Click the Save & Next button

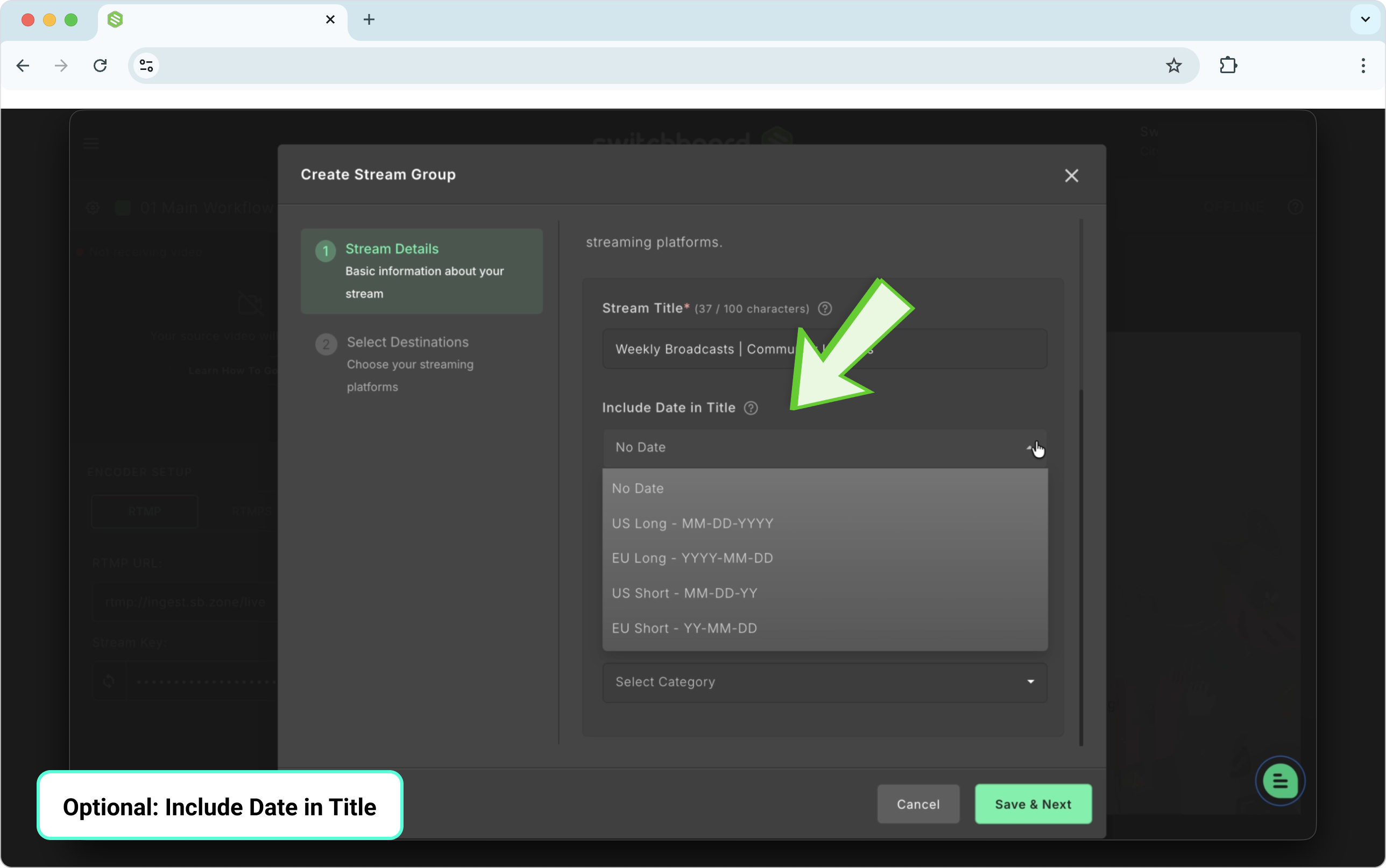click(x=1033, y=805)
